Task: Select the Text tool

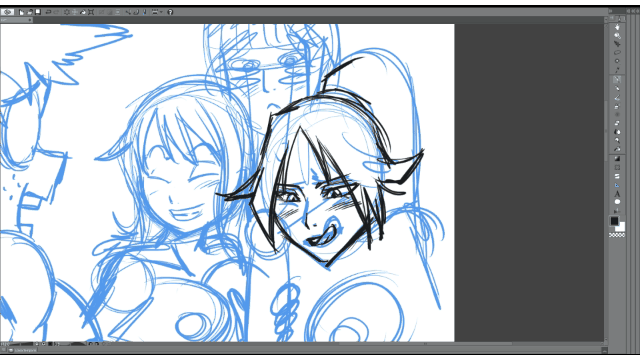Action: click(x=617, y=194)
